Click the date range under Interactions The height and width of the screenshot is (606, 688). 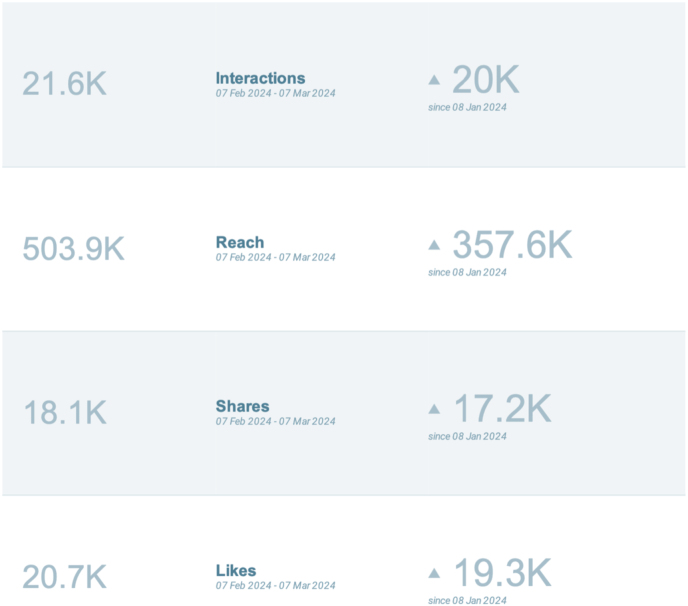(275, 93)
